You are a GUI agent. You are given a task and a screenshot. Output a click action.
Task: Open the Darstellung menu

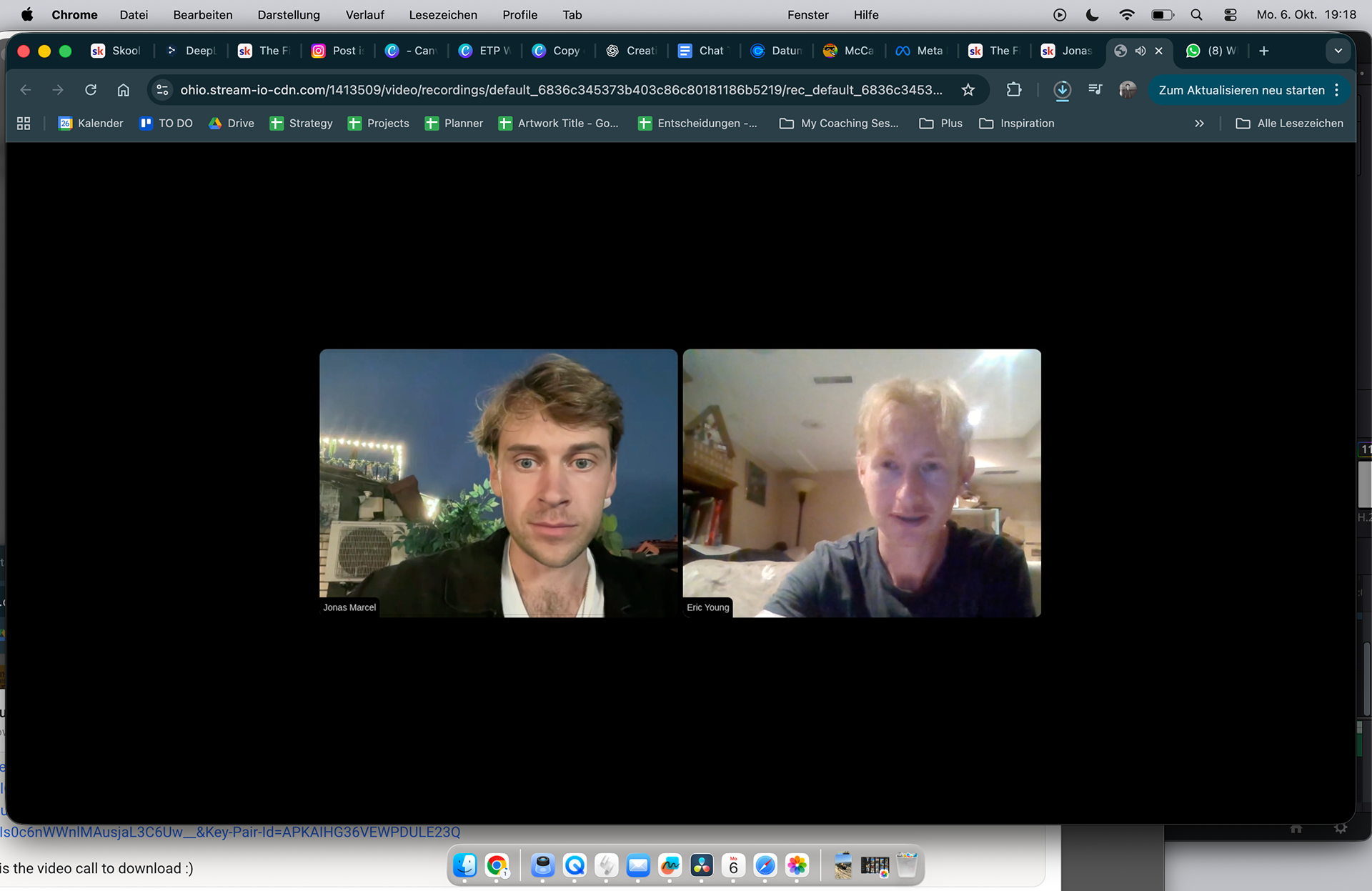click(289, 14)
